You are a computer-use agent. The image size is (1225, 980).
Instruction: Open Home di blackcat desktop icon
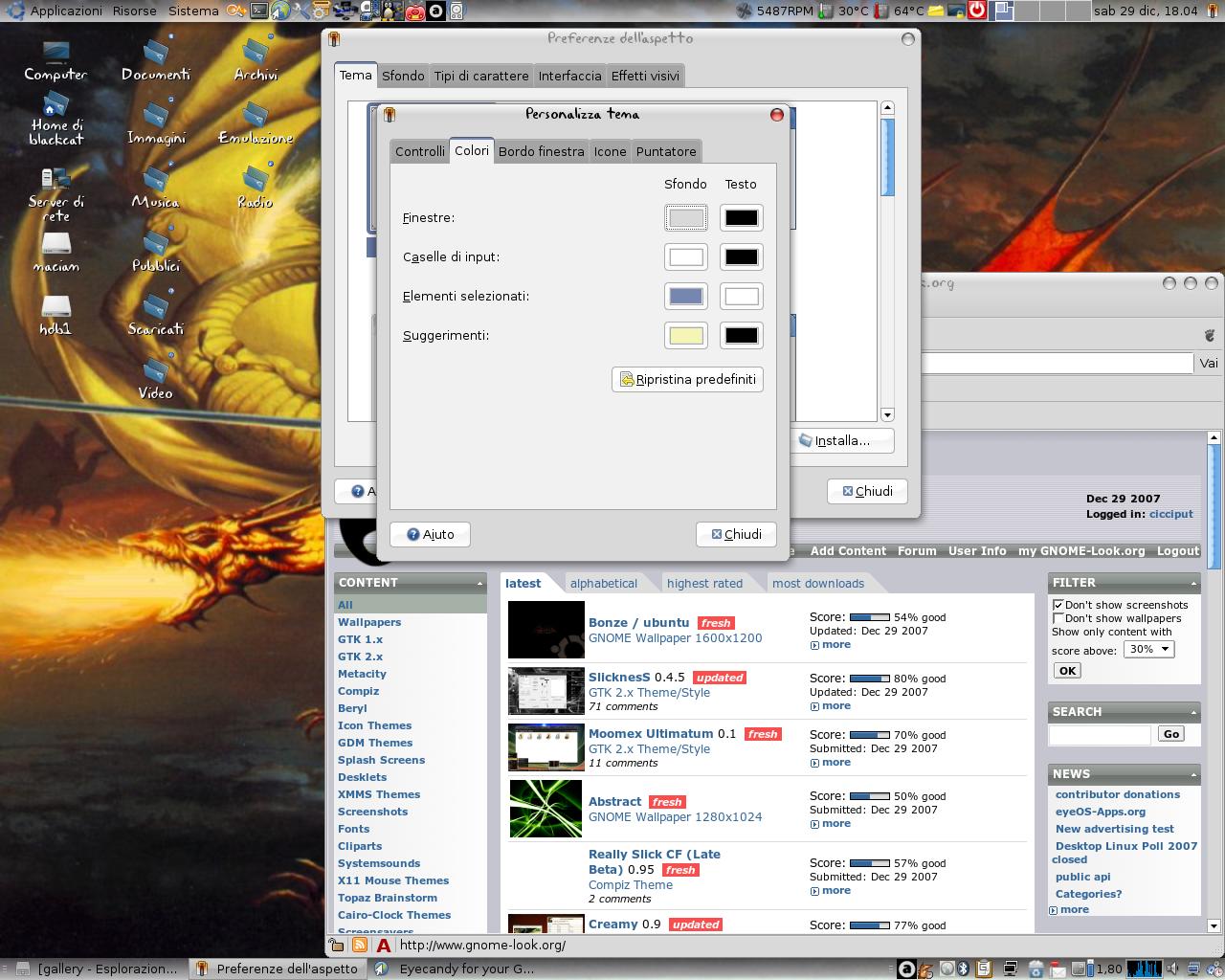tap(56, 120)
